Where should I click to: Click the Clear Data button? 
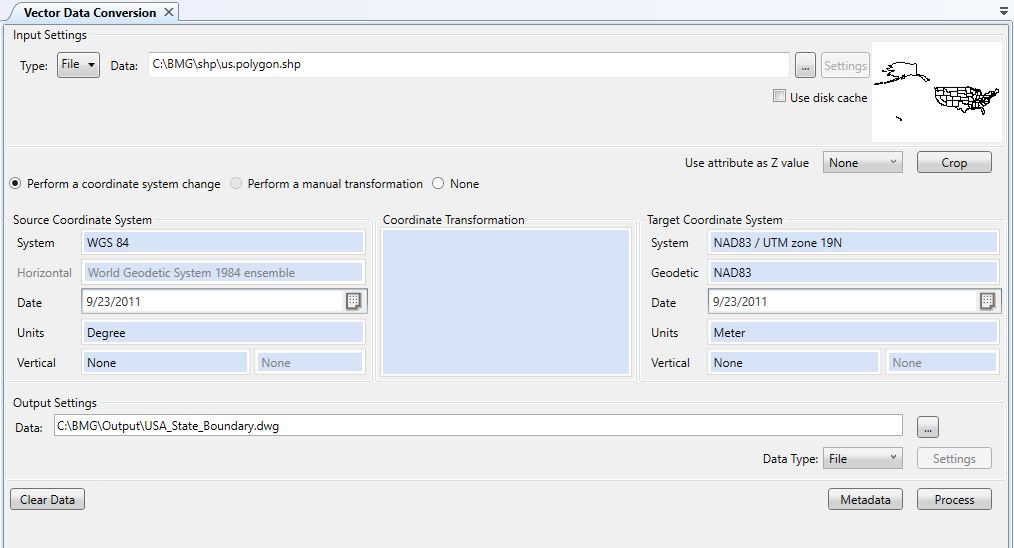point(47,499)
